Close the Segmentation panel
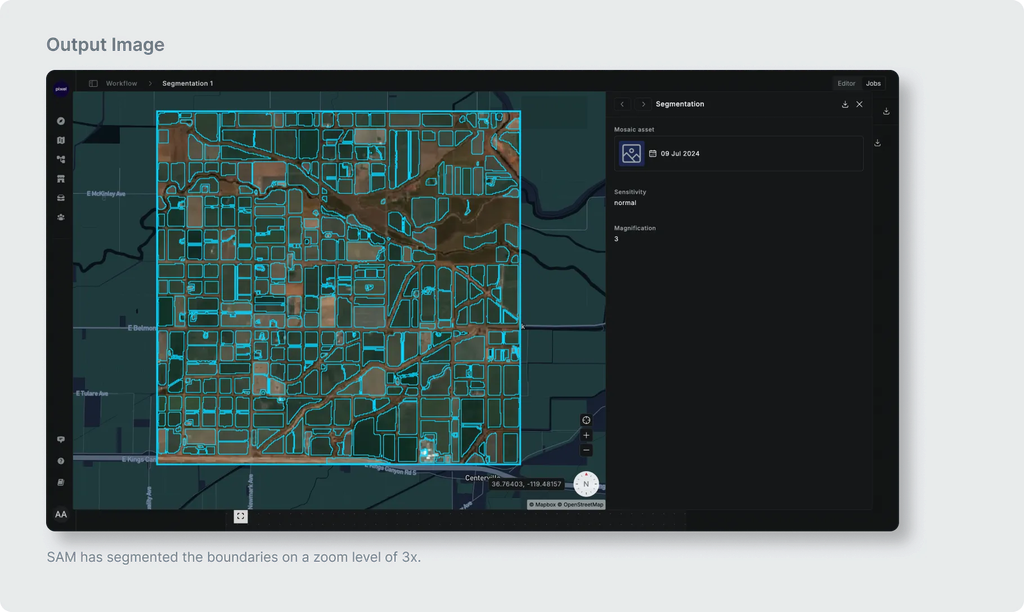This screenshot has height=612, width=1024. point(859,105)
